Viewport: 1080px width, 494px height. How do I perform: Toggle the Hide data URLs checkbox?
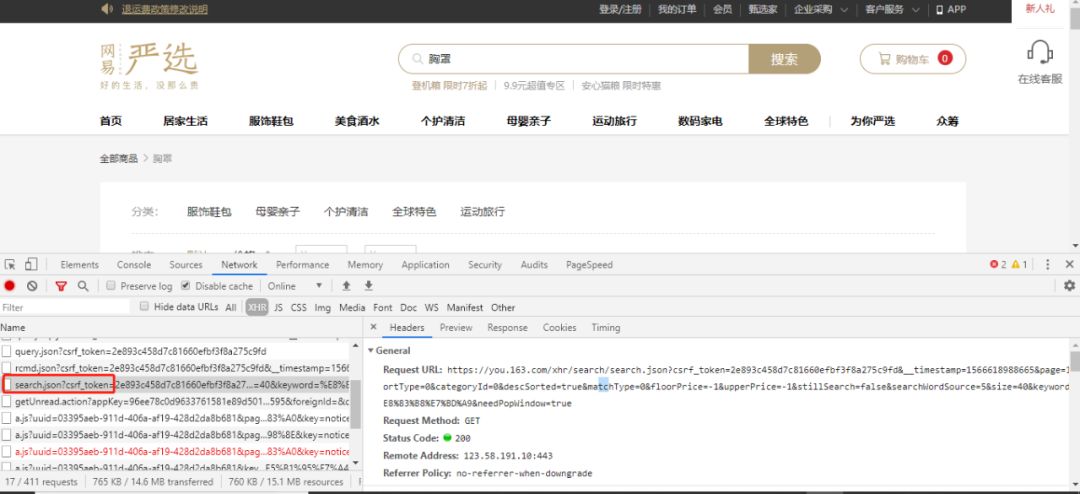click(144, 307)
